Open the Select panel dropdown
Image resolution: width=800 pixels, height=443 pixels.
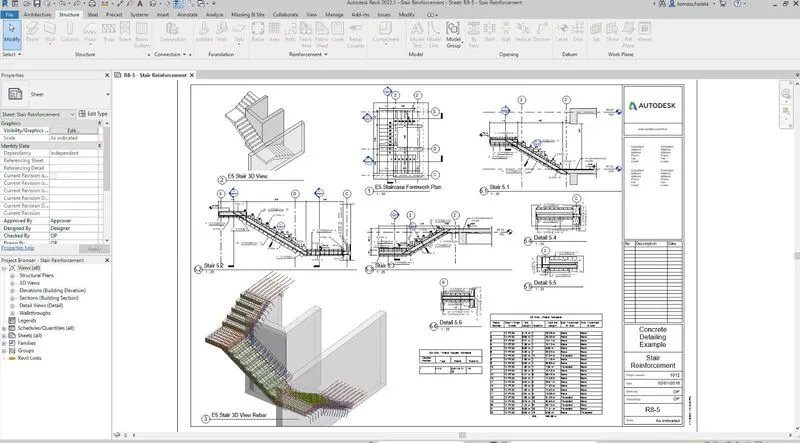[11, 54]
